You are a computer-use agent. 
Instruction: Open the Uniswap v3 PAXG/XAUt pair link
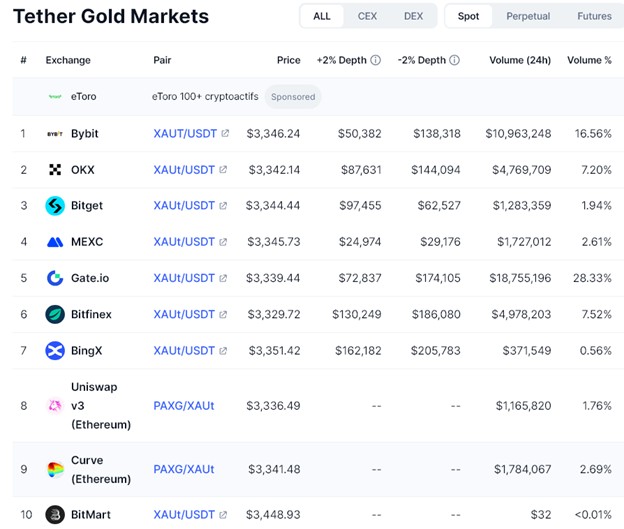pyautogui.click(x=183, y=406)
